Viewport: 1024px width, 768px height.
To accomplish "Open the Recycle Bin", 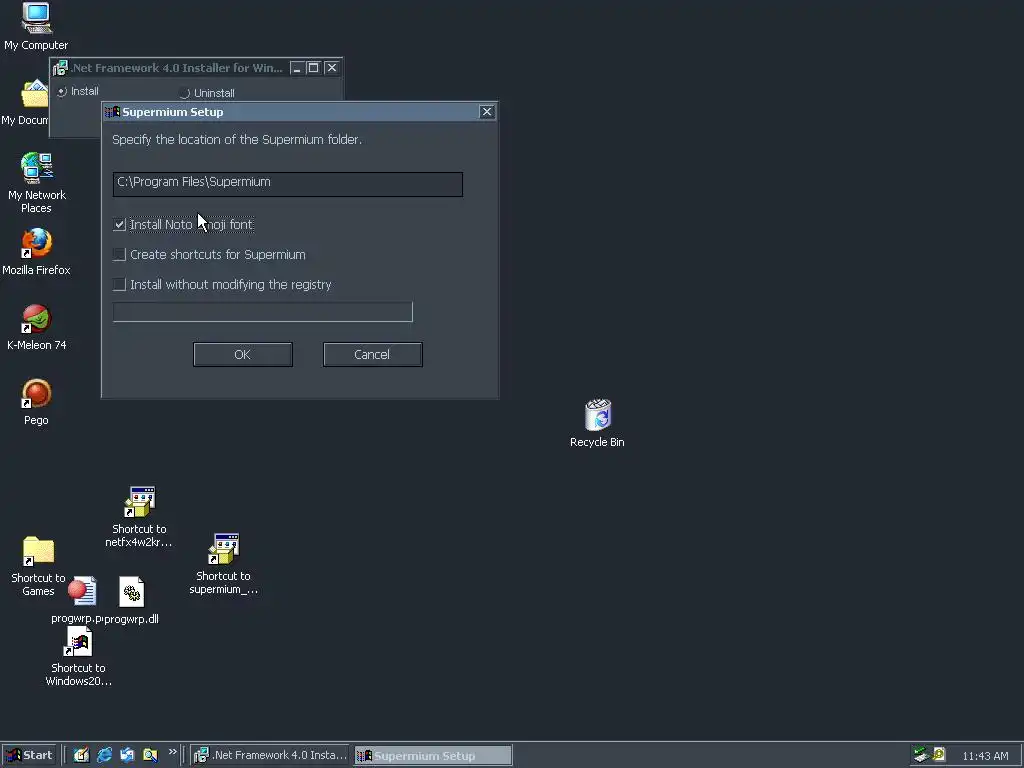I will point(598,415).
